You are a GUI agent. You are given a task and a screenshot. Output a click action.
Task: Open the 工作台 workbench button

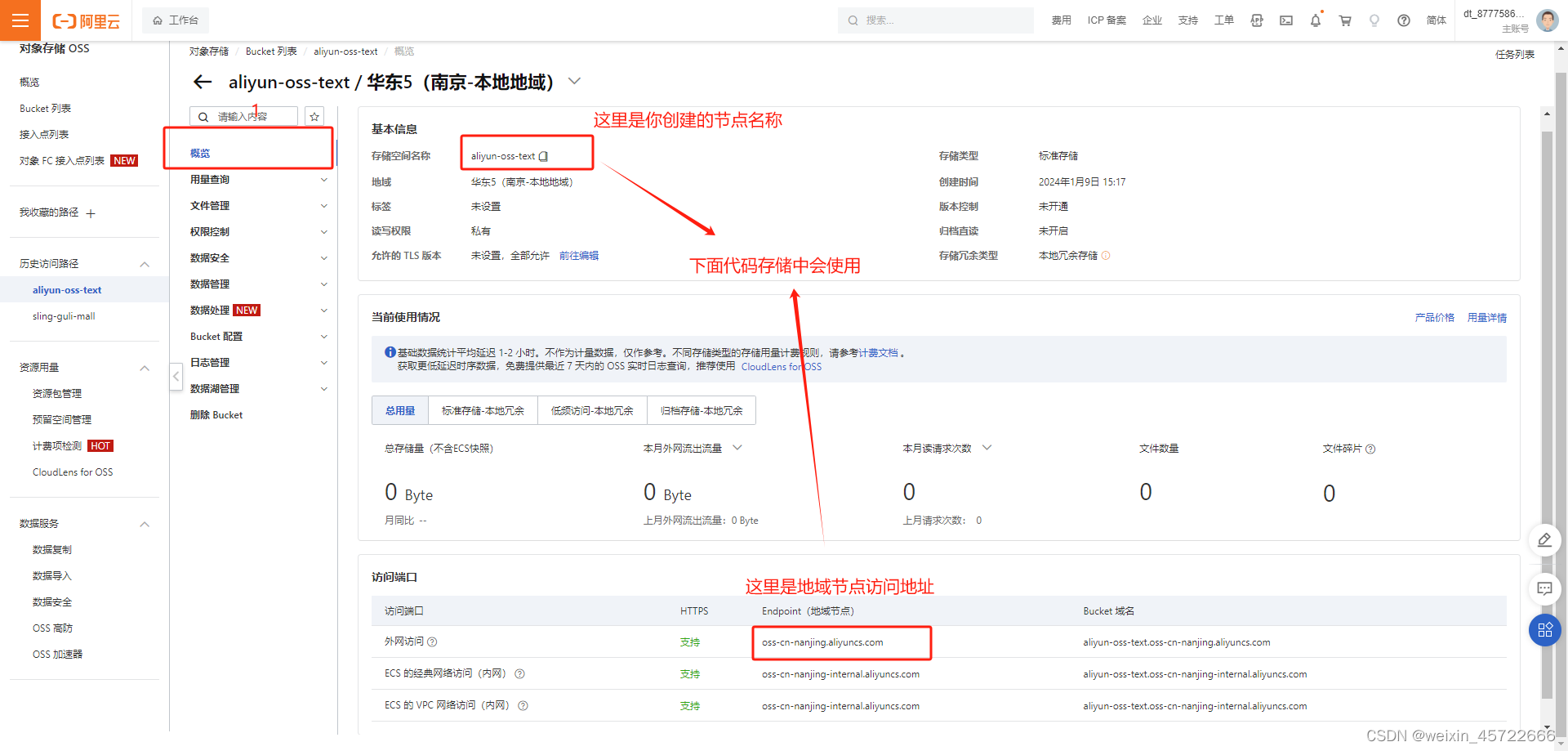pos(176,20)
